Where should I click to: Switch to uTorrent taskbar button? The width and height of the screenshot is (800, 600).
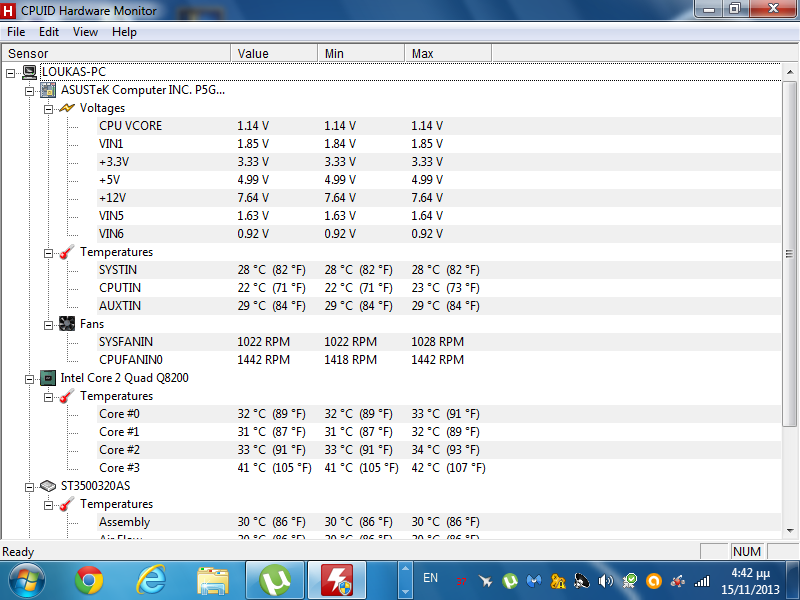275,580
